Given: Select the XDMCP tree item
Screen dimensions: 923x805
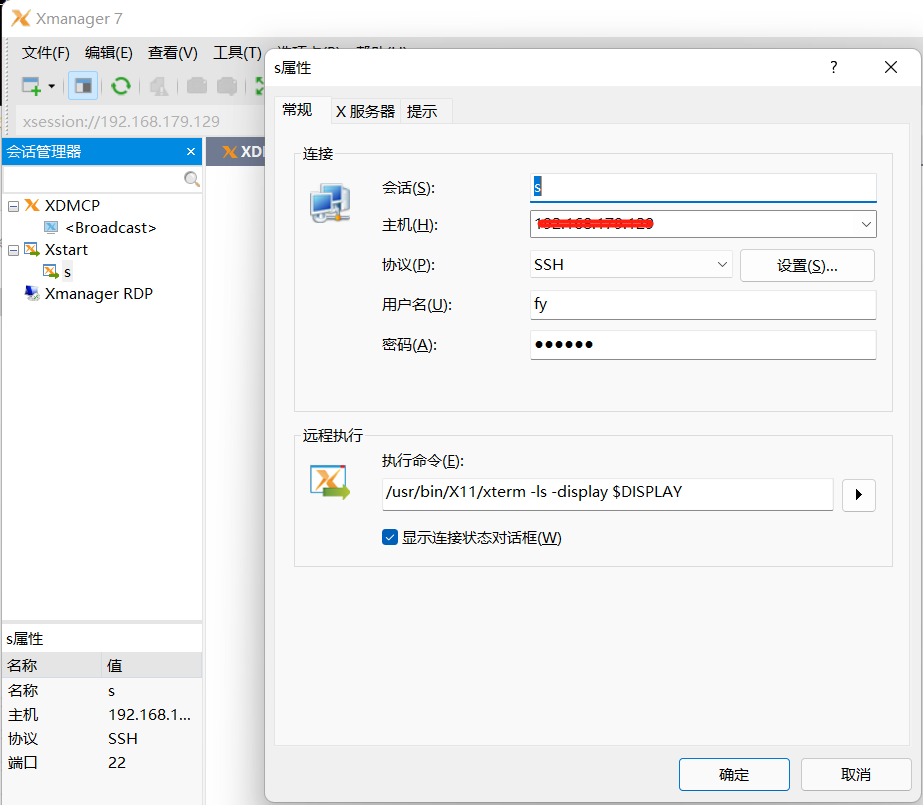Looking at the screenshot, I should 72,205.
